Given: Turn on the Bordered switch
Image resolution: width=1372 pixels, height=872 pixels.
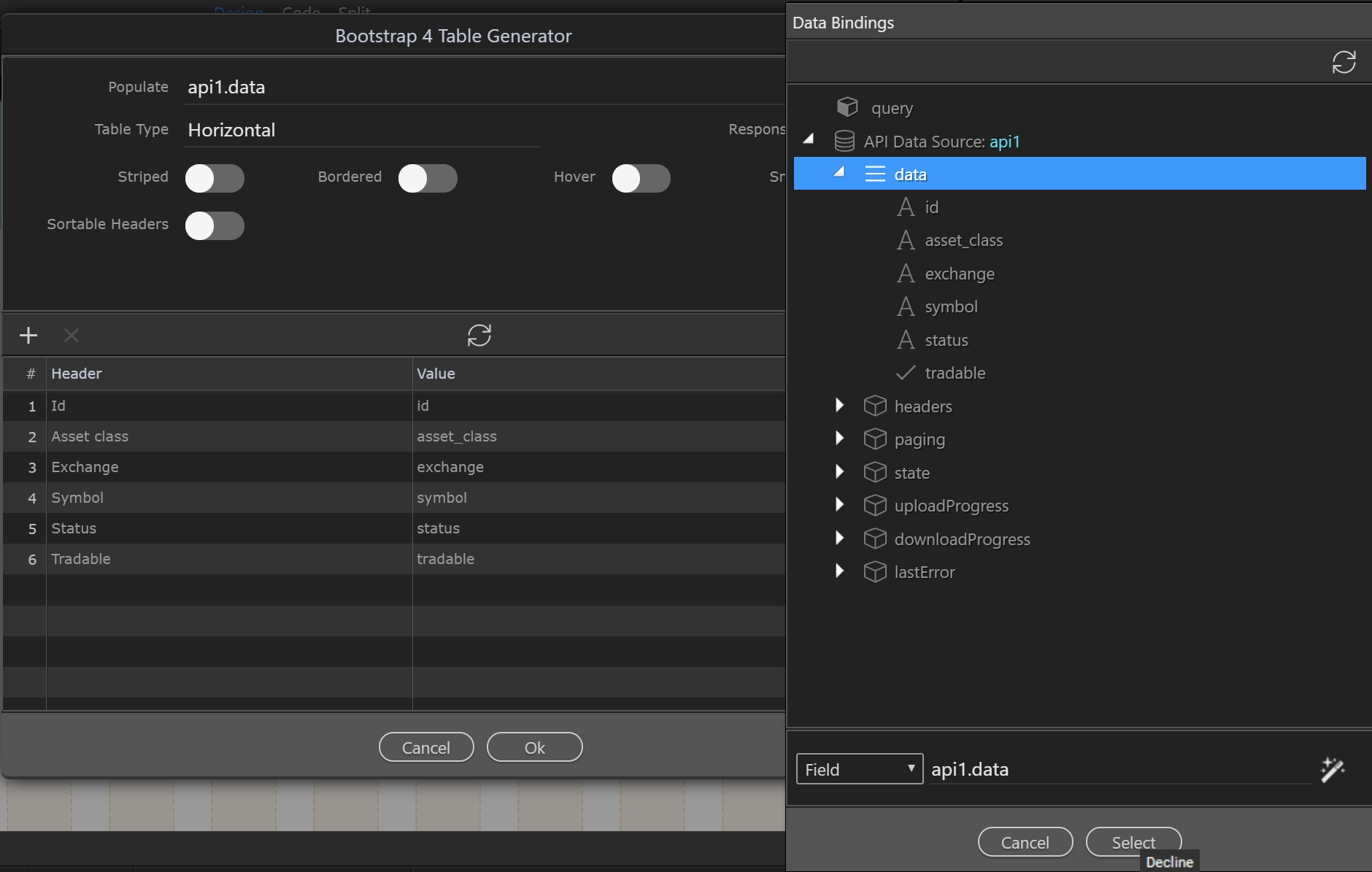Looking at the screenshot, I should [x=428, y=178].
